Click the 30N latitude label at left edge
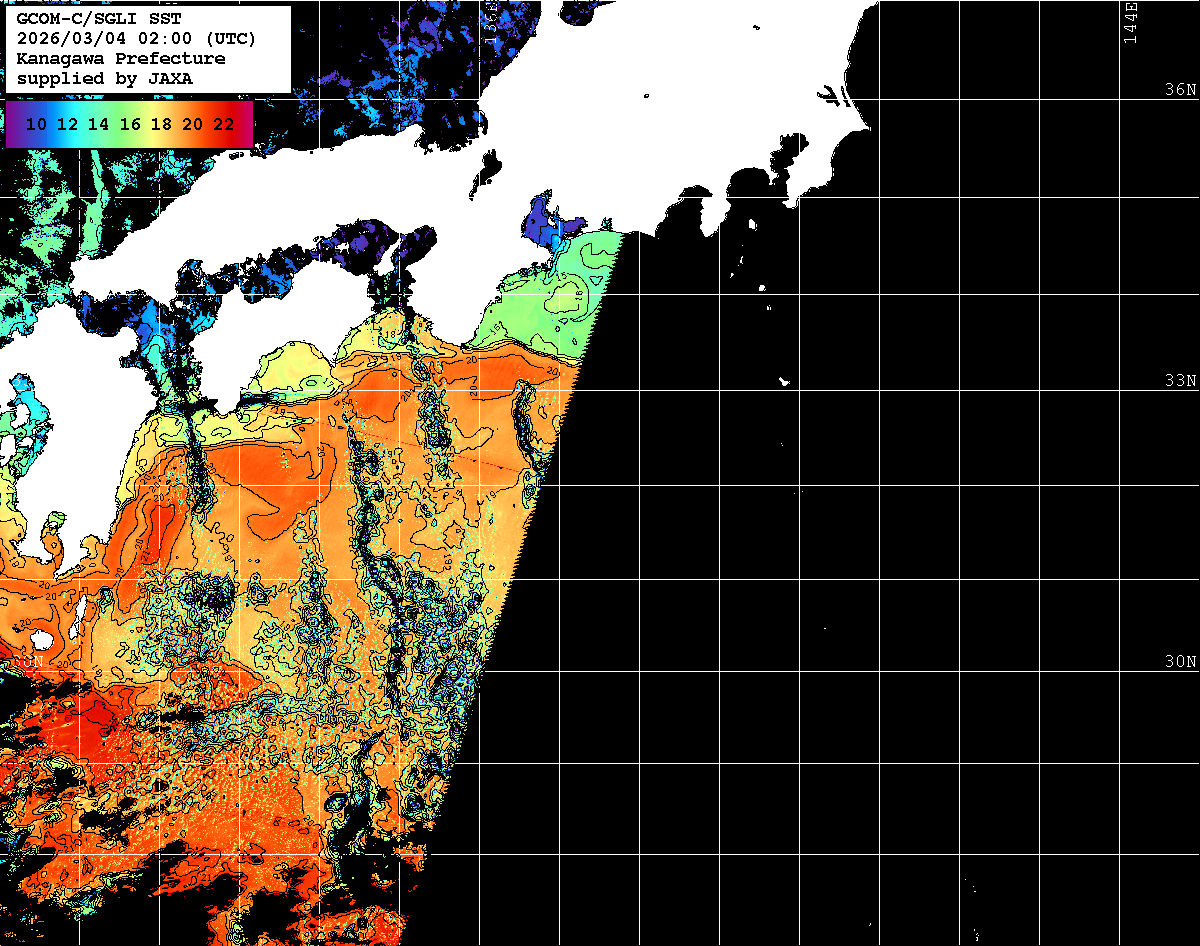Viewport: 1200px width, 946px height. [26, 662]
